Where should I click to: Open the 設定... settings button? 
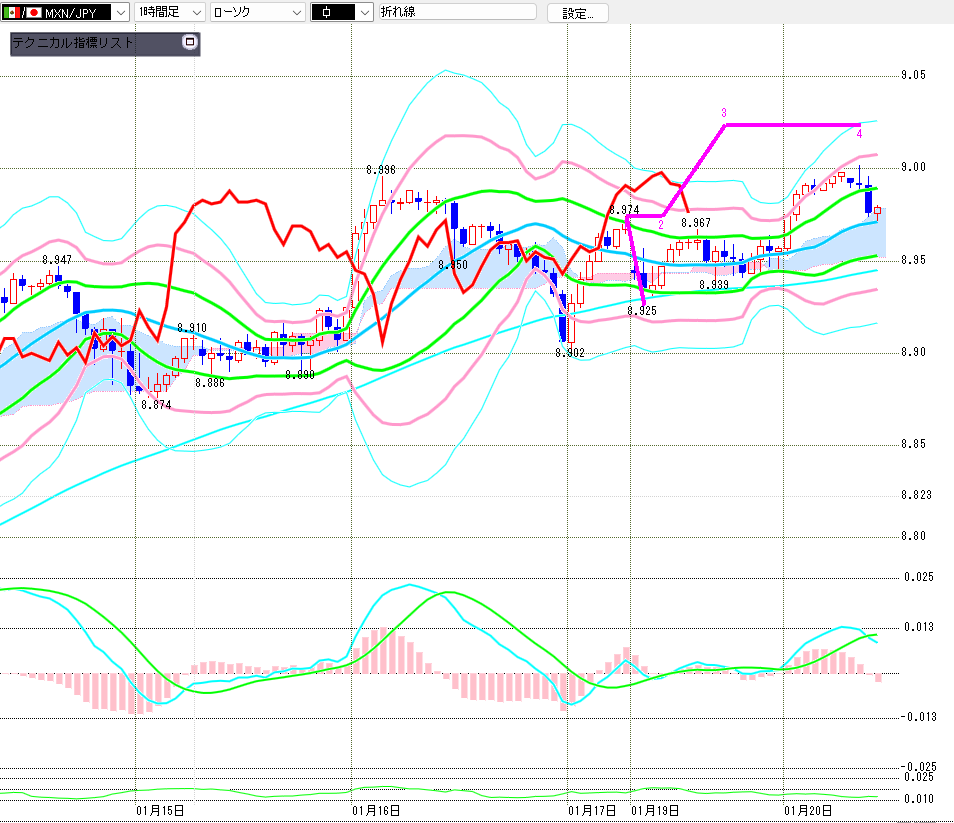point(577,13)
